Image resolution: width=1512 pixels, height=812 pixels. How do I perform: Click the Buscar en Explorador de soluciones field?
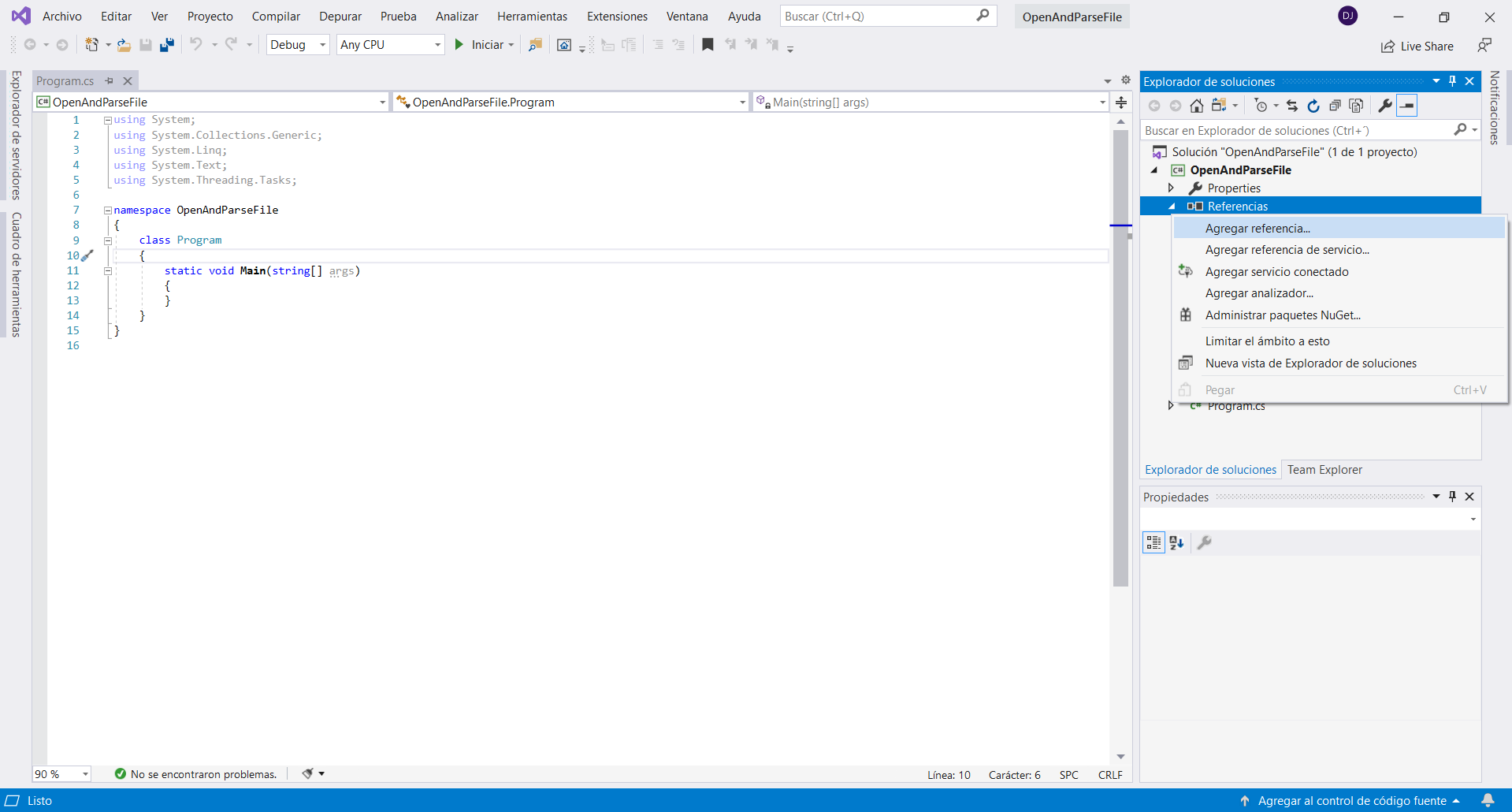[1296, 131]
